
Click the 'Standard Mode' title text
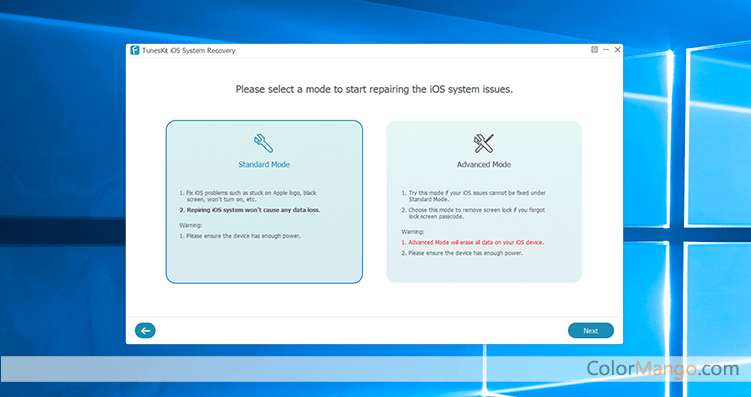coord(264,164)
